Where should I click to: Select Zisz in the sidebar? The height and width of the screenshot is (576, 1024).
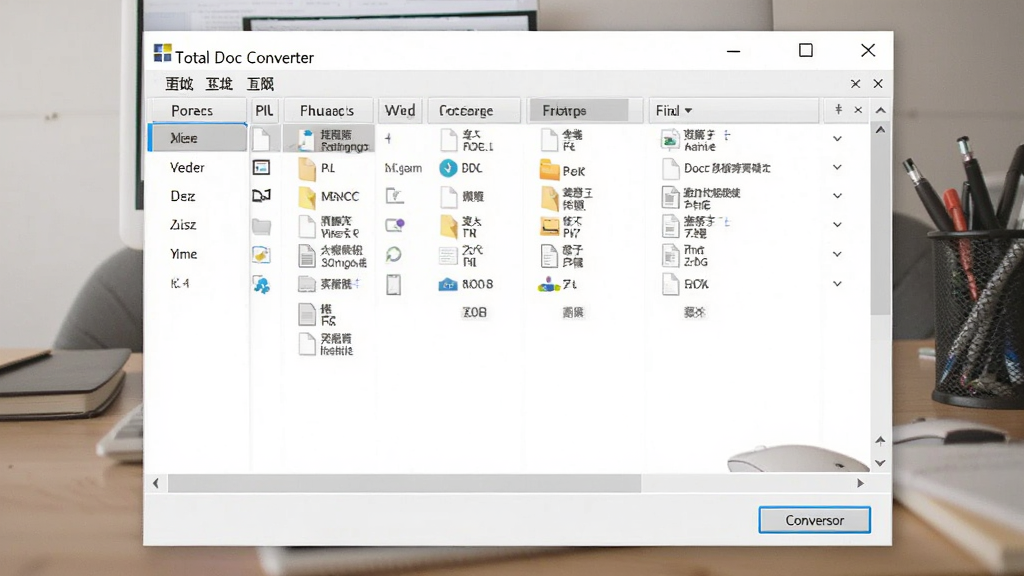(184, 225)
